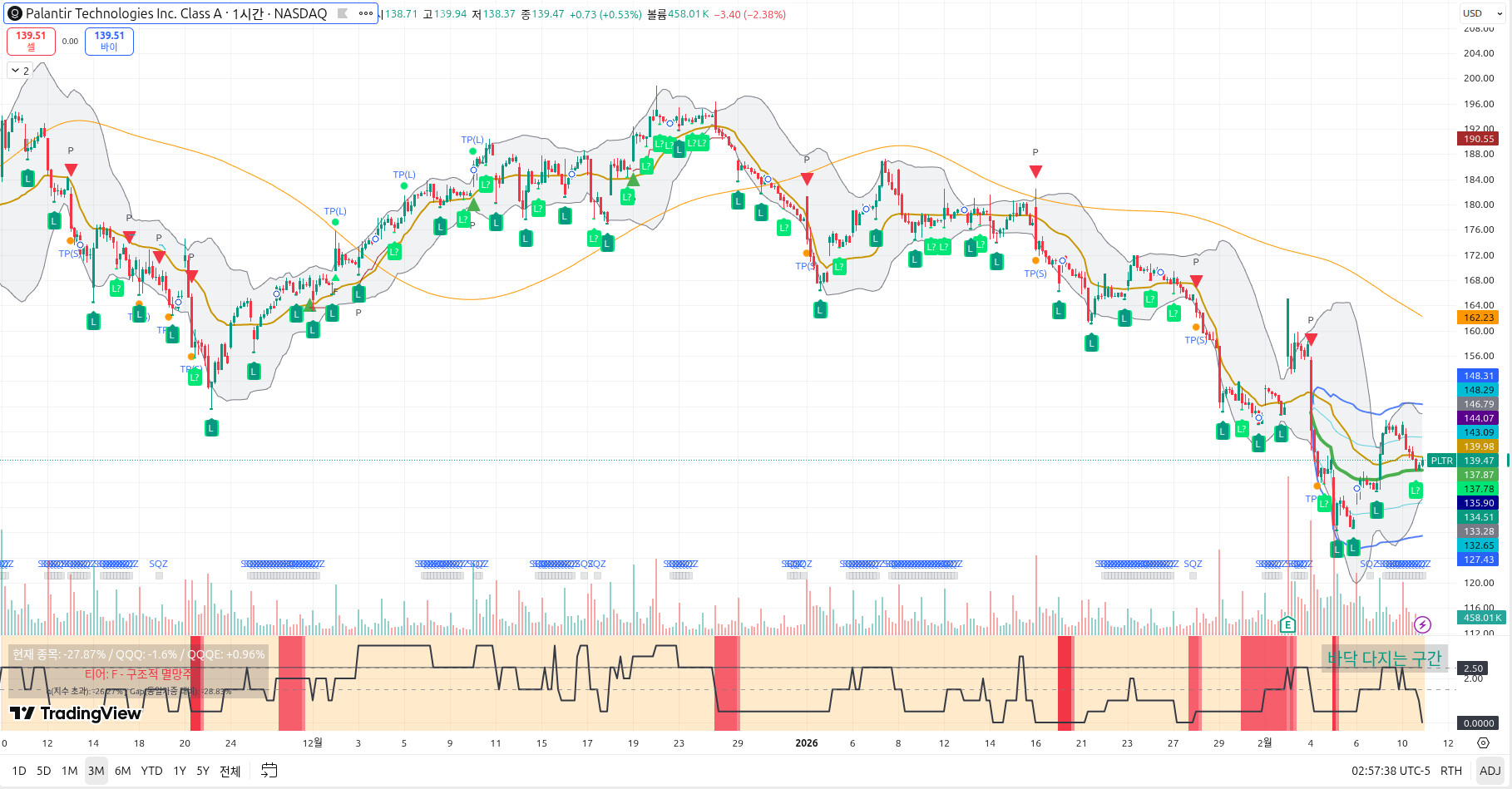This screenshot has height=789, width=1512.
Task: Click the low value 저138.37
Action: tap(493, 14)
